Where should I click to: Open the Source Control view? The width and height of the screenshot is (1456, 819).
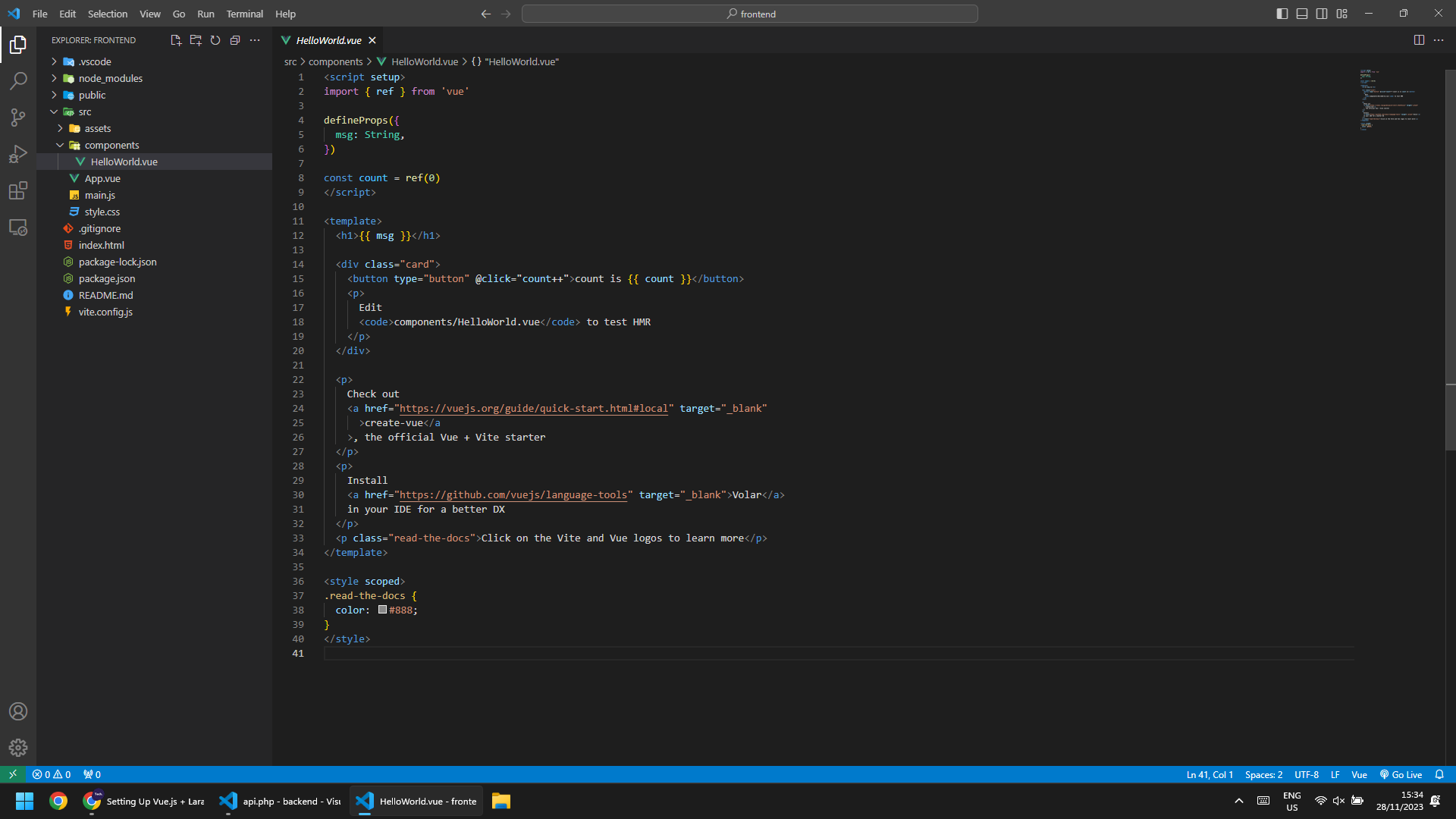[18, 117]
